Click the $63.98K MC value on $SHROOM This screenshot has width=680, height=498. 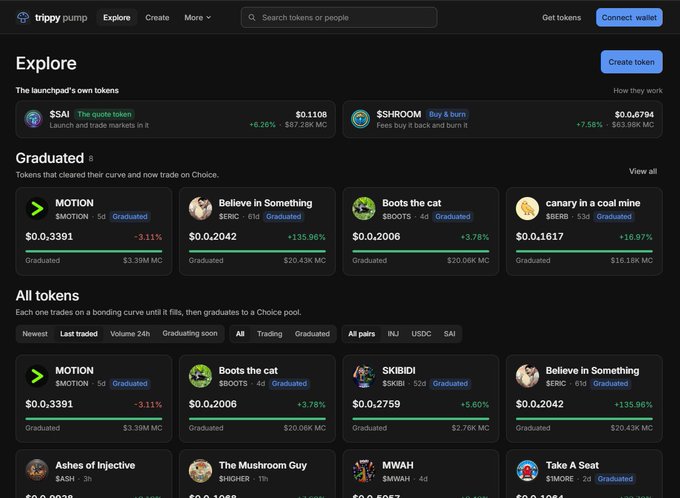632,125
